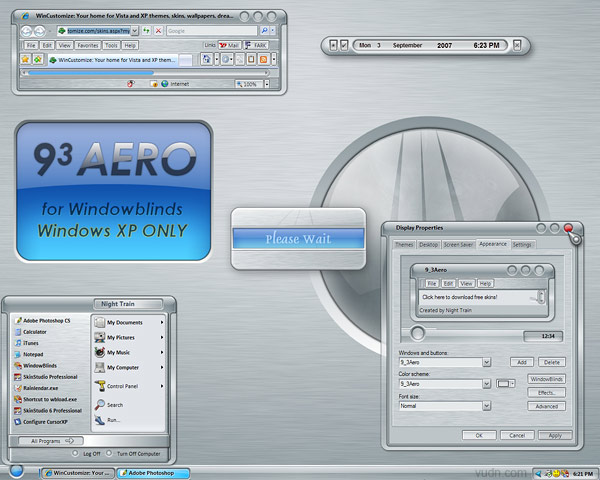
Task: Click the globe Internet zone icon
Action: (x=165, y=84)
